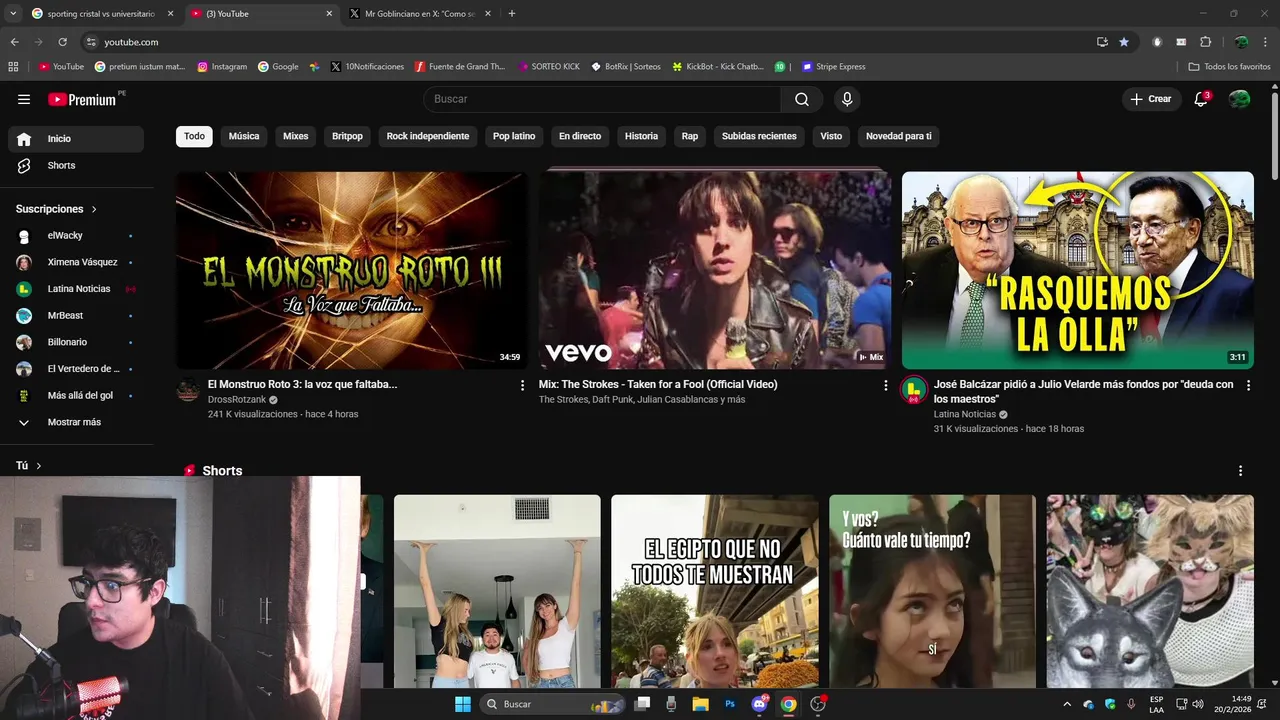This screenshot has height=720, width=1280.
Task: Open DrossRotzank channel avatar
Action: (x=188, y=390)
